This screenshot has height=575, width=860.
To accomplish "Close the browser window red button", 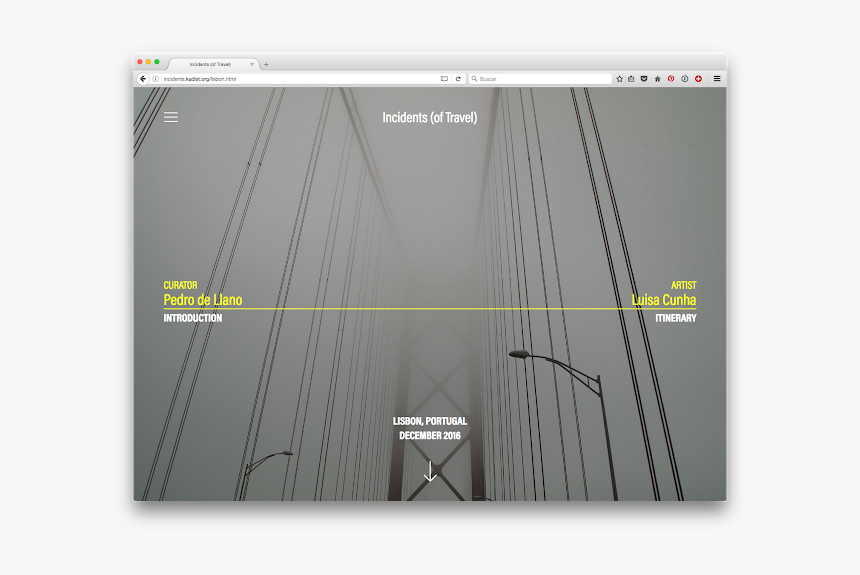I will (x=140, y=62).
